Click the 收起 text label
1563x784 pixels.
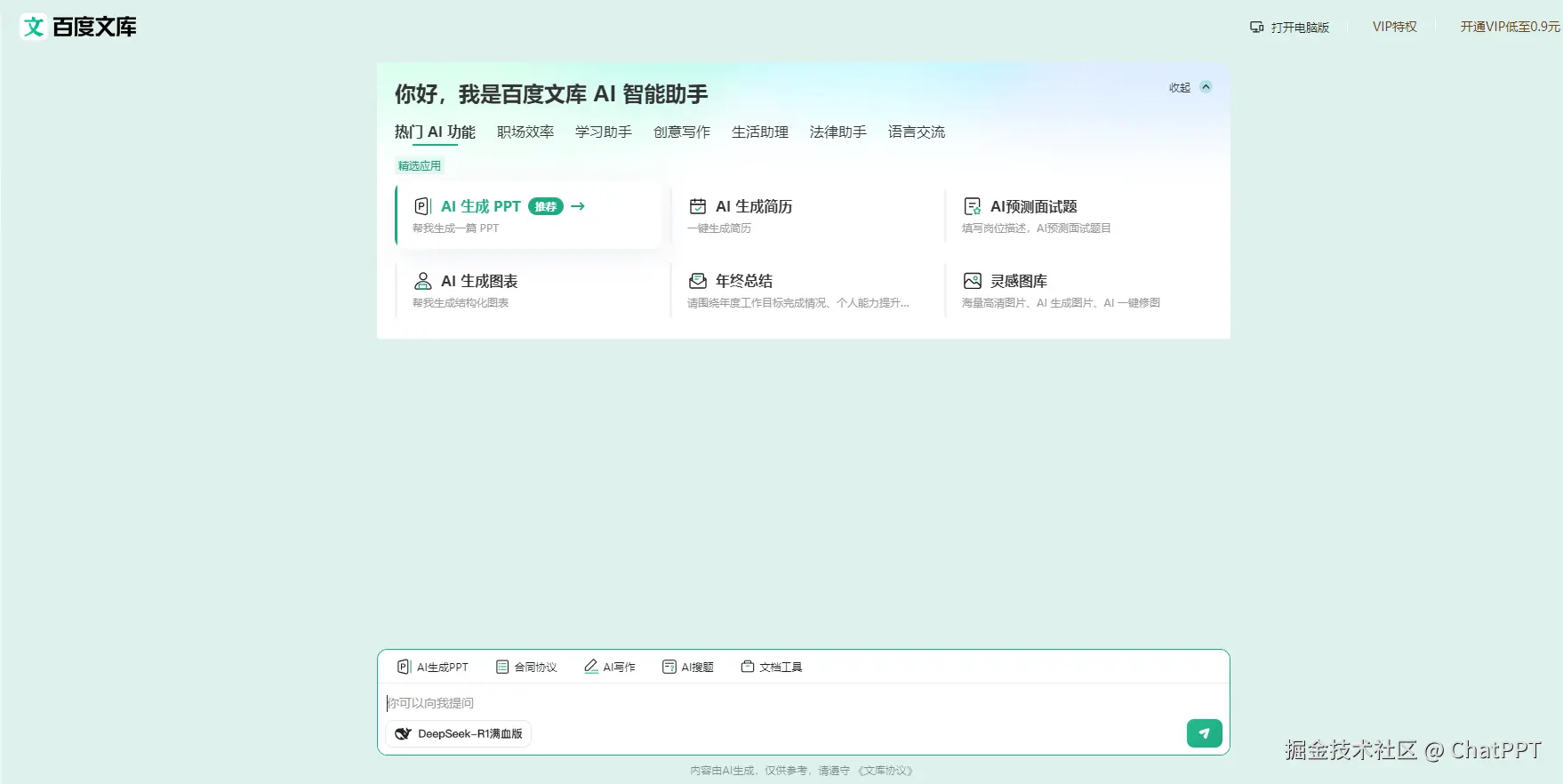click(1180, 87)
